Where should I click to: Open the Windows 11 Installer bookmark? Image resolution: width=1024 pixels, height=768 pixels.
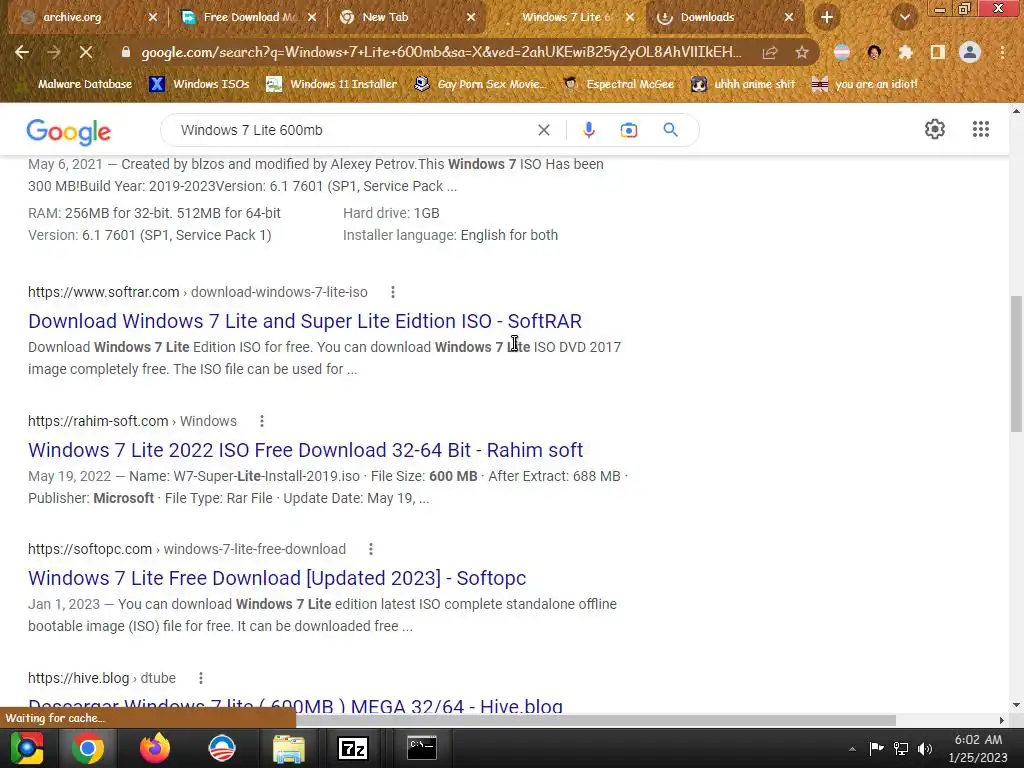[332, 84]
